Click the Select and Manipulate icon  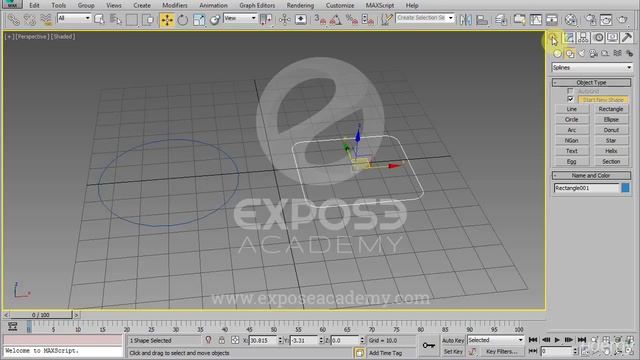[284, 20]
